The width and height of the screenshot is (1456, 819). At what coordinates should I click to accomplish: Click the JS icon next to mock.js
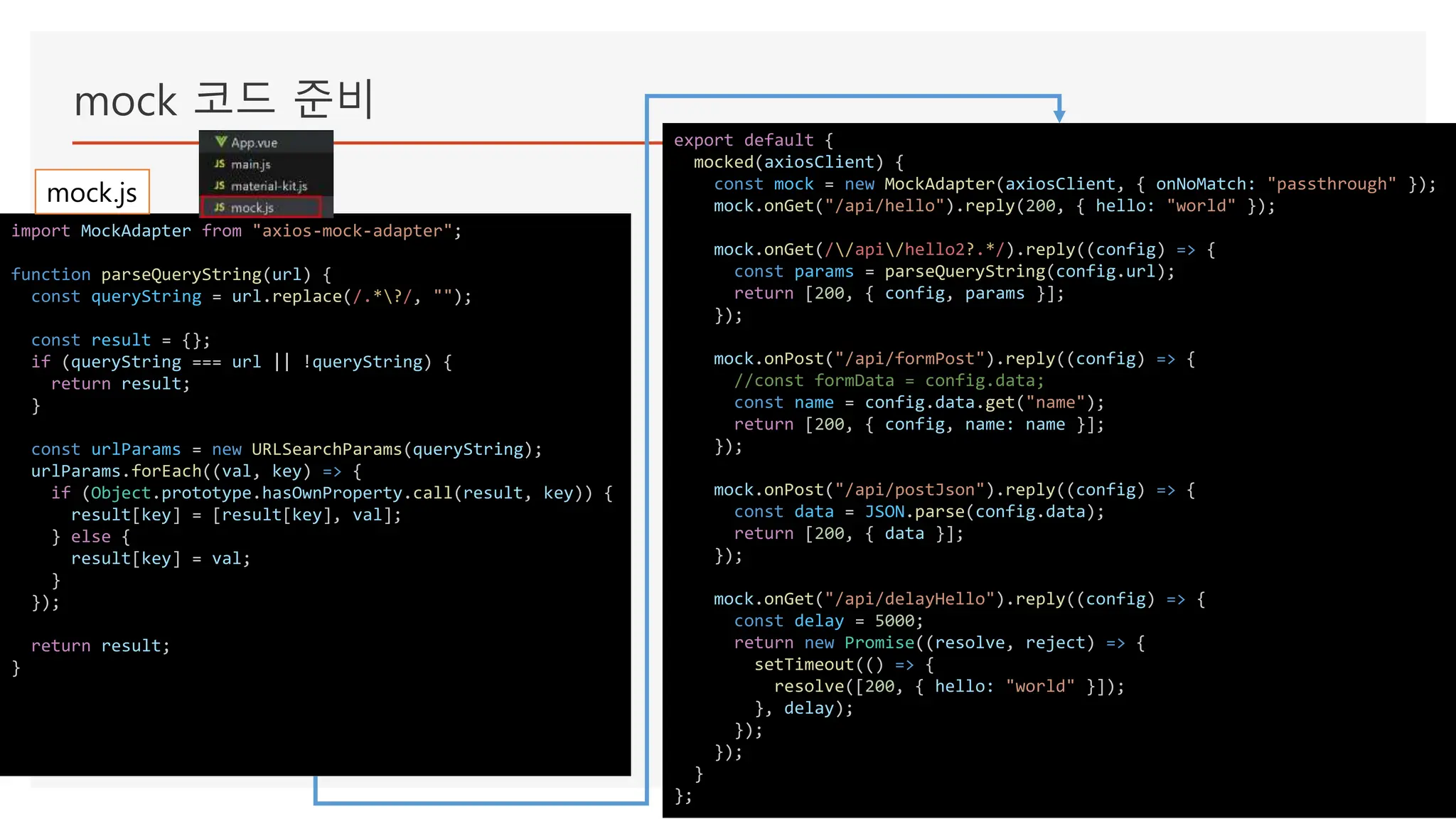point(220,208)
